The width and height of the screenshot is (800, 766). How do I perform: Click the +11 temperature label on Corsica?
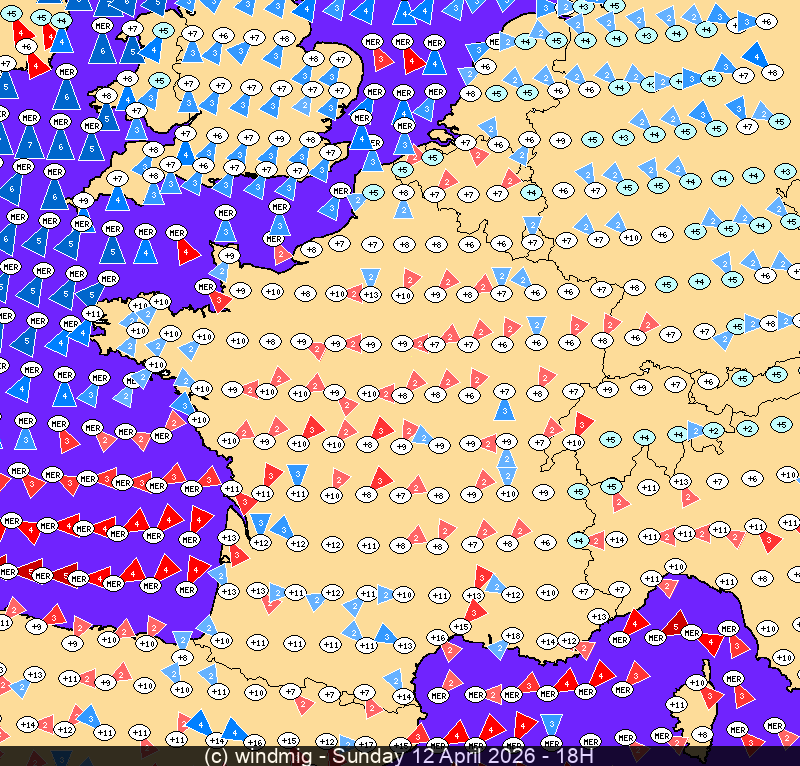(677, 704)
